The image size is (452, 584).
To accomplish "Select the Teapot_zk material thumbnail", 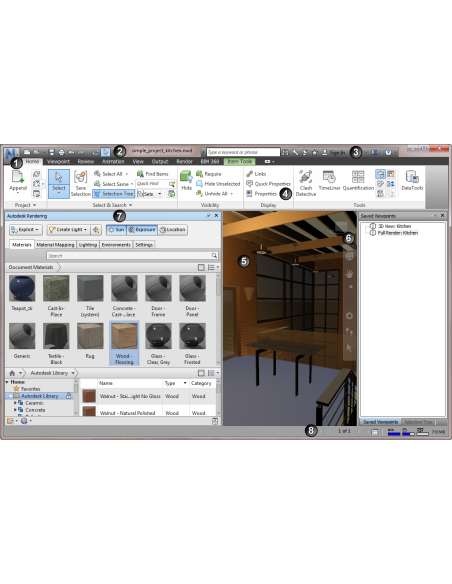I will (22, 288).
